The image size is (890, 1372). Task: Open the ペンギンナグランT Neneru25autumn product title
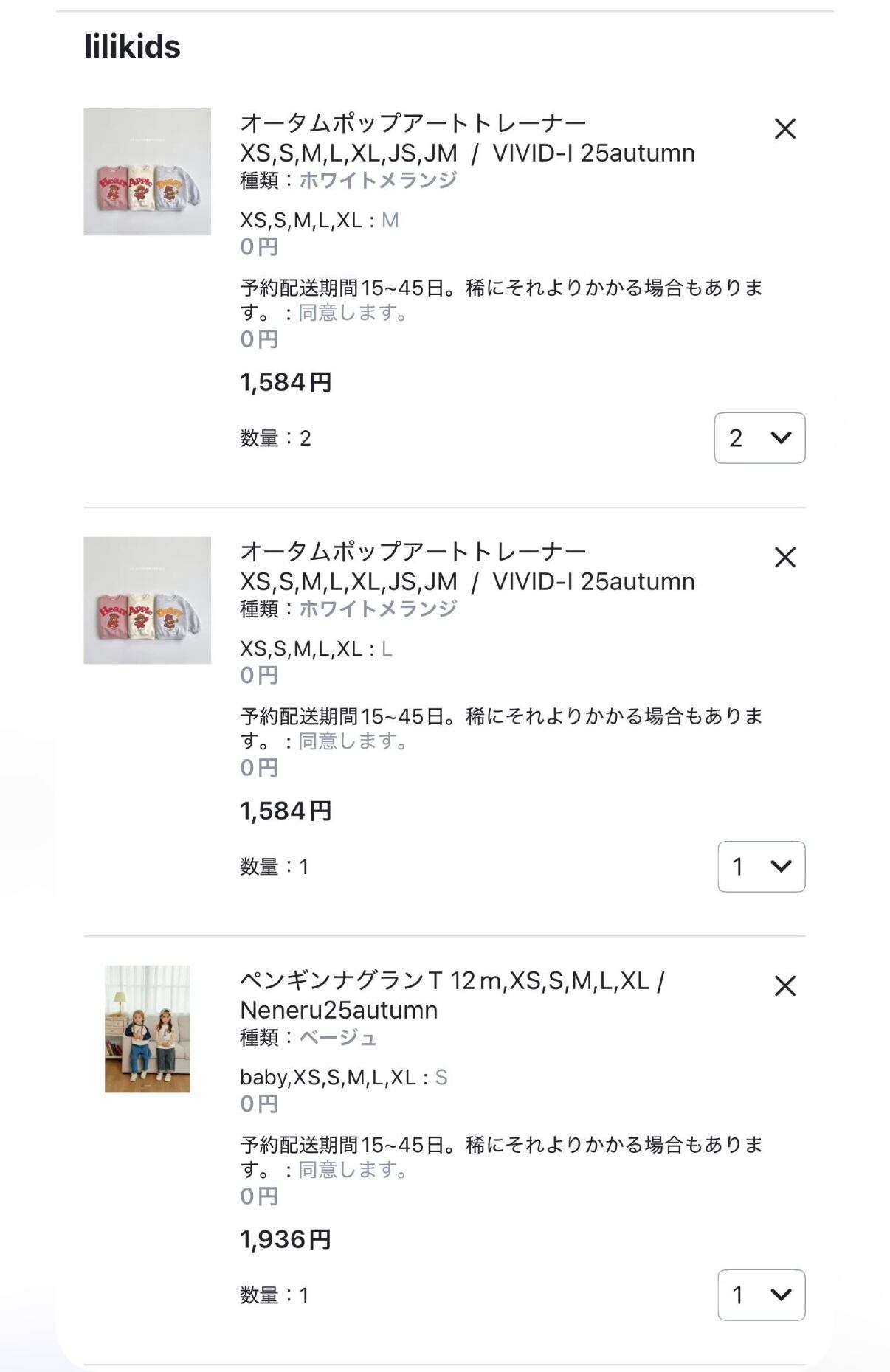coord(452,995)
